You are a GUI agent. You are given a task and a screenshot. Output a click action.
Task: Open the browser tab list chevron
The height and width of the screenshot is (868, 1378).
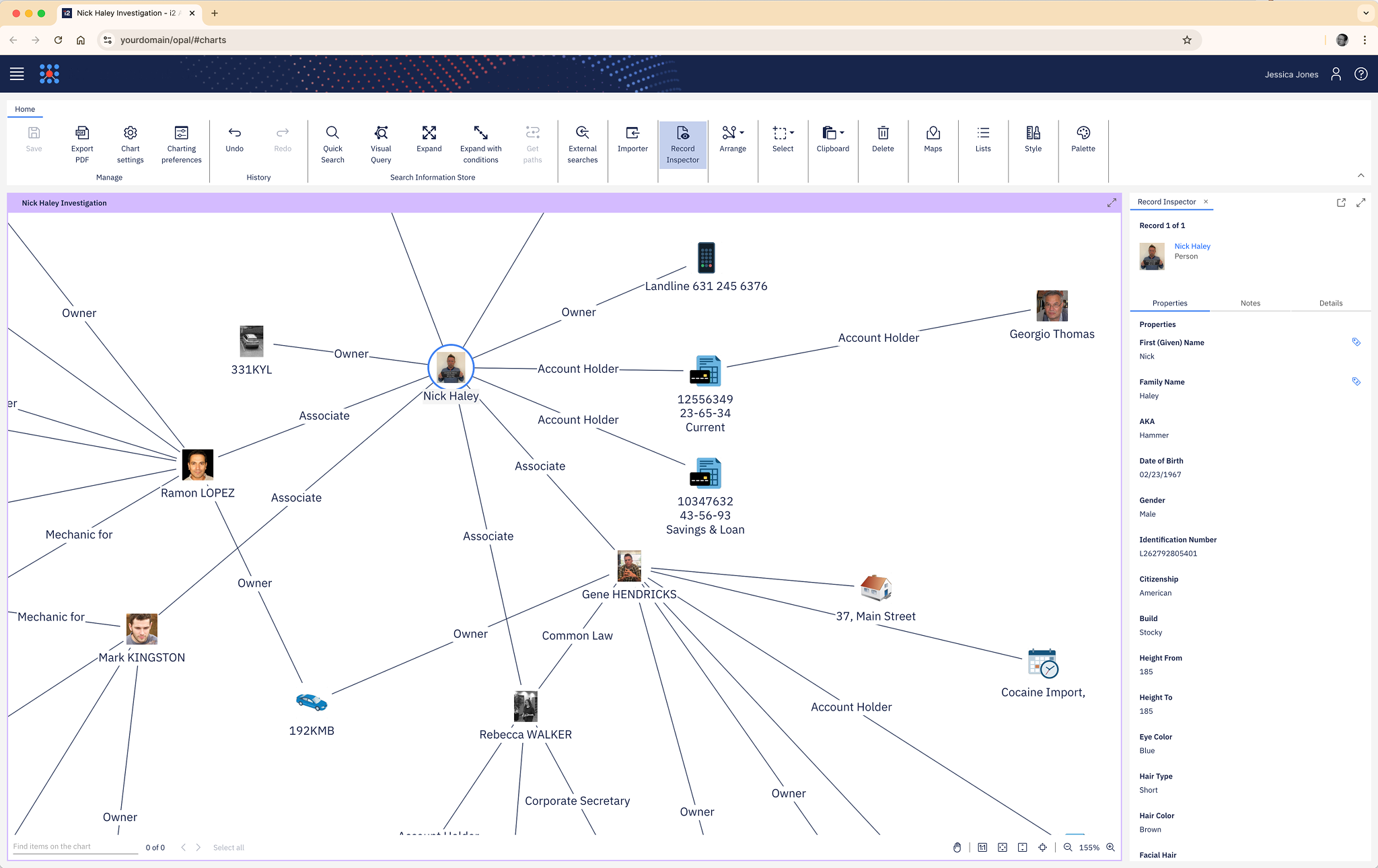click(x=1366, y=13)
